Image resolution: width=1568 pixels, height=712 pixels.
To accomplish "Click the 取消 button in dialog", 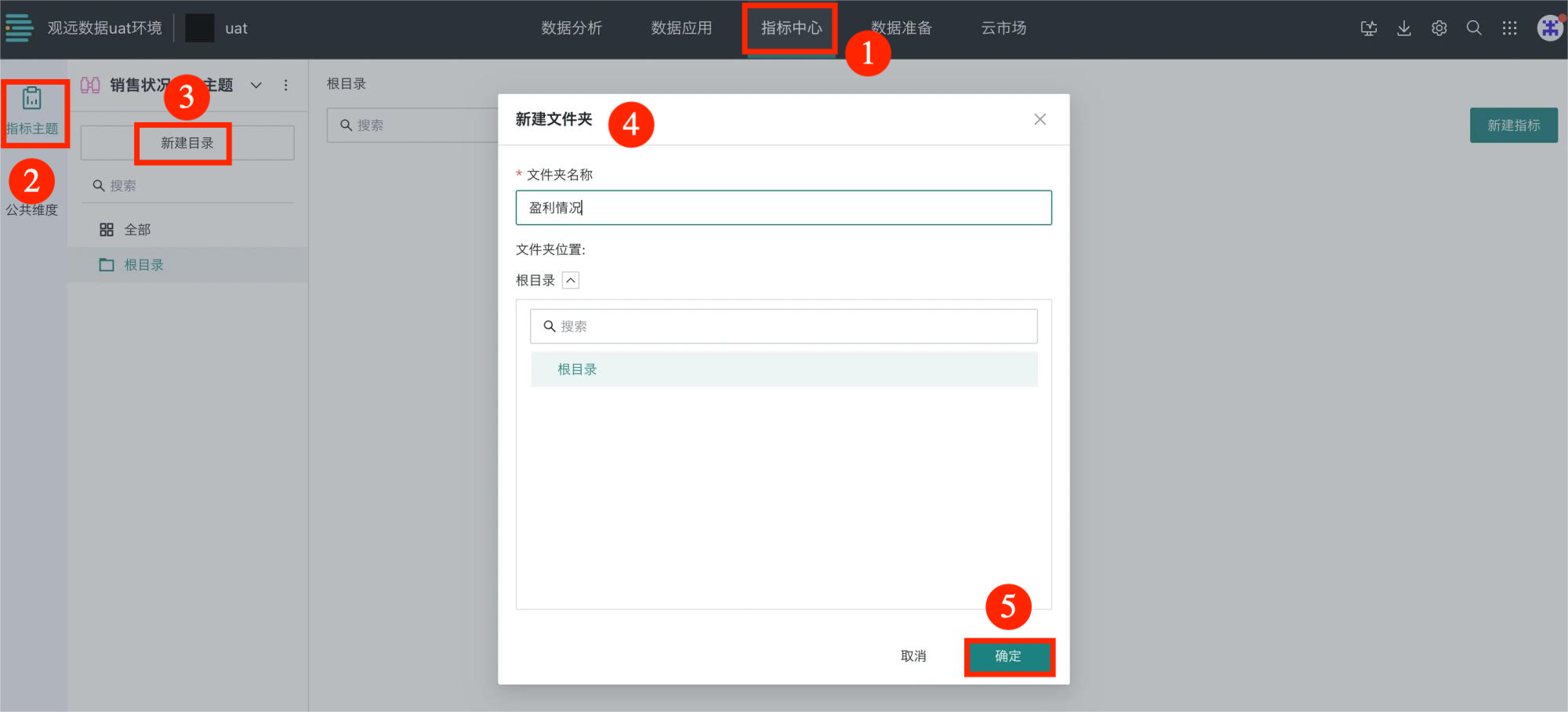I will (x=913, y=656).
